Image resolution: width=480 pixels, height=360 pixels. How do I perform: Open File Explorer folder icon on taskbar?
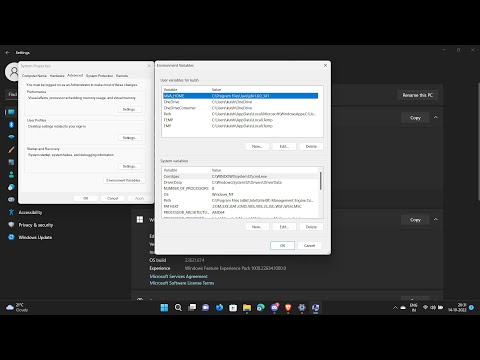pyautogui.click(x=247, y=307)
